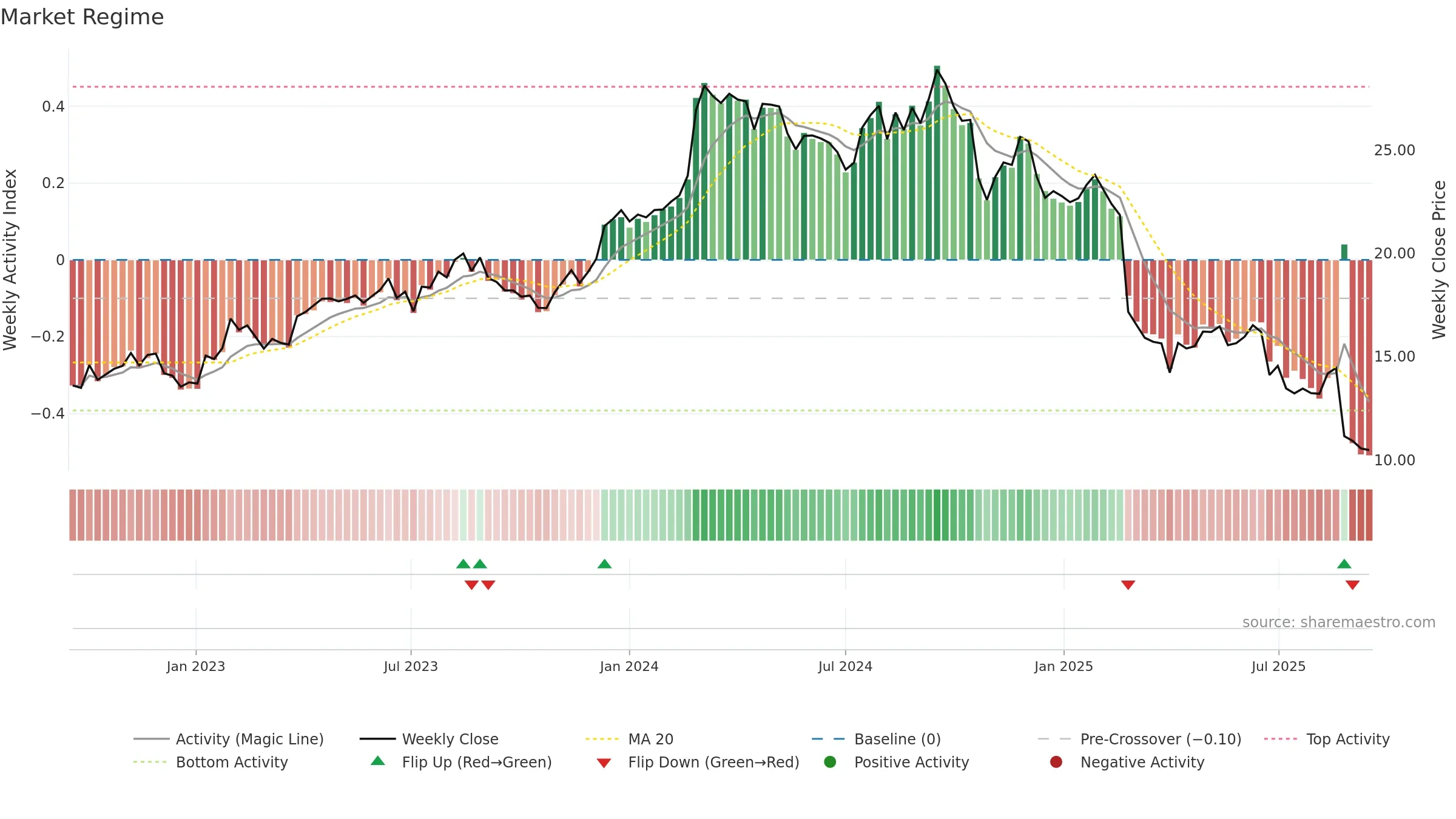
Task: Toggle the Top Activity legend entry
Action: 1327,739
